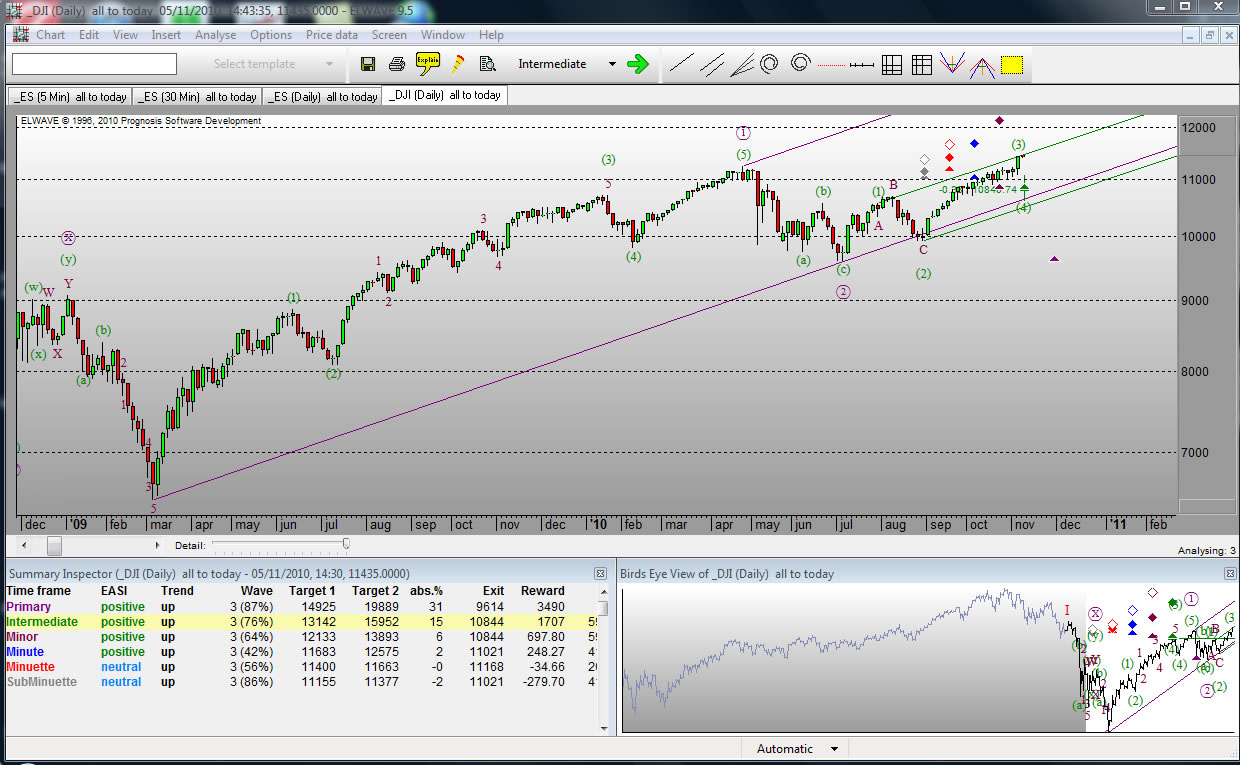Select the Primary row in Summary Inspector

pyautogui.click(x=28, y=606)
